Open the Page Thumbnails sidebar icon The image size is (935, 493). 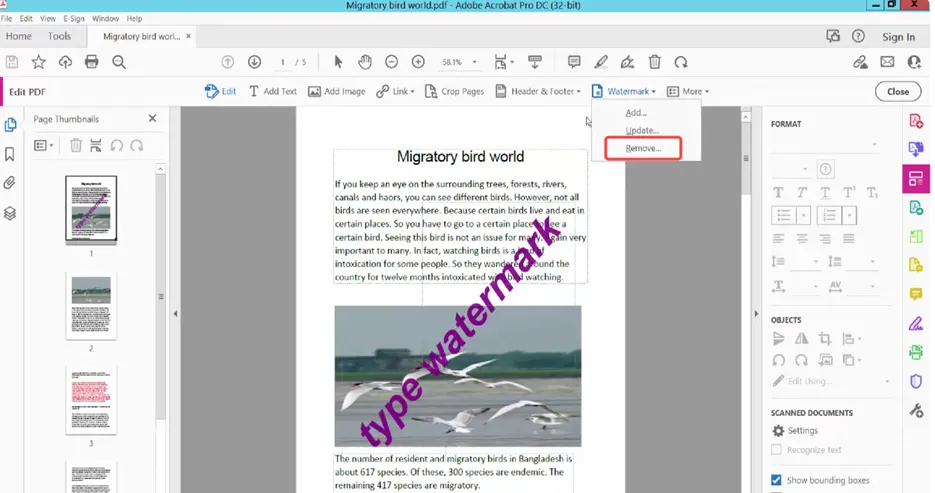(x=10, y=125)
